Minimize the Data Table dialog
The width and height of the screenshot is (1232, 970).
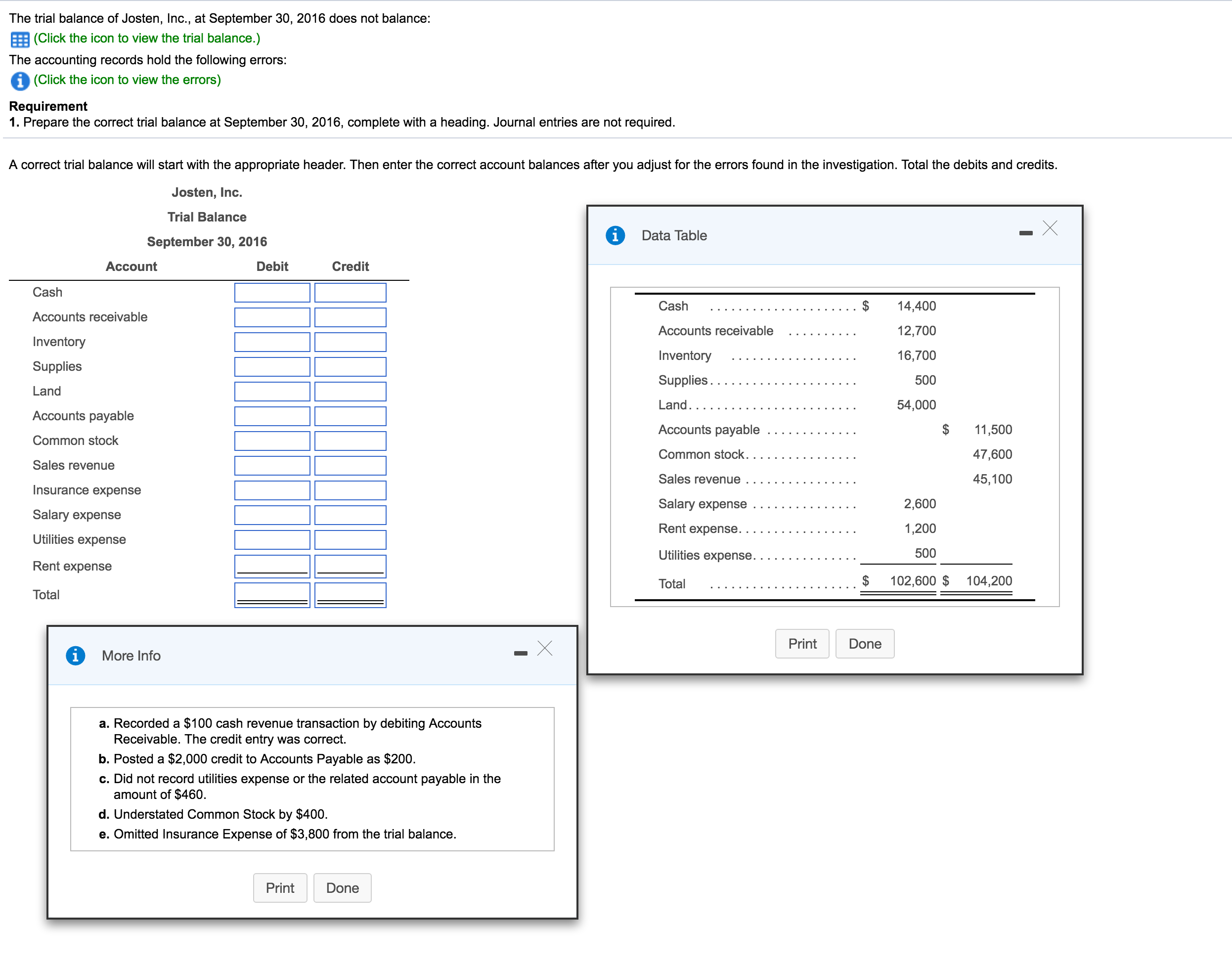(x=1025, y=233)
